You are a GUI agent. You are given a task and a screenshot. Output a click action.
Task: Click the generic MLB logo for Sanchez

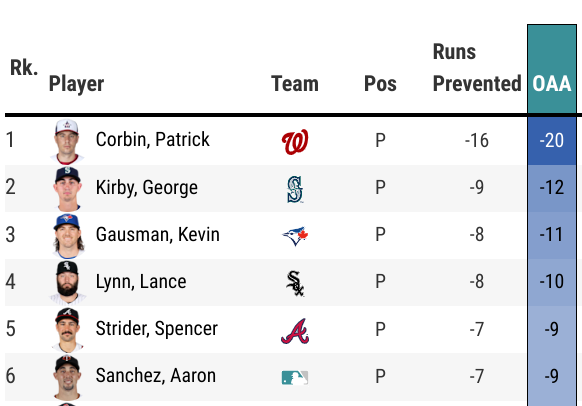click(x=295, y=378)
